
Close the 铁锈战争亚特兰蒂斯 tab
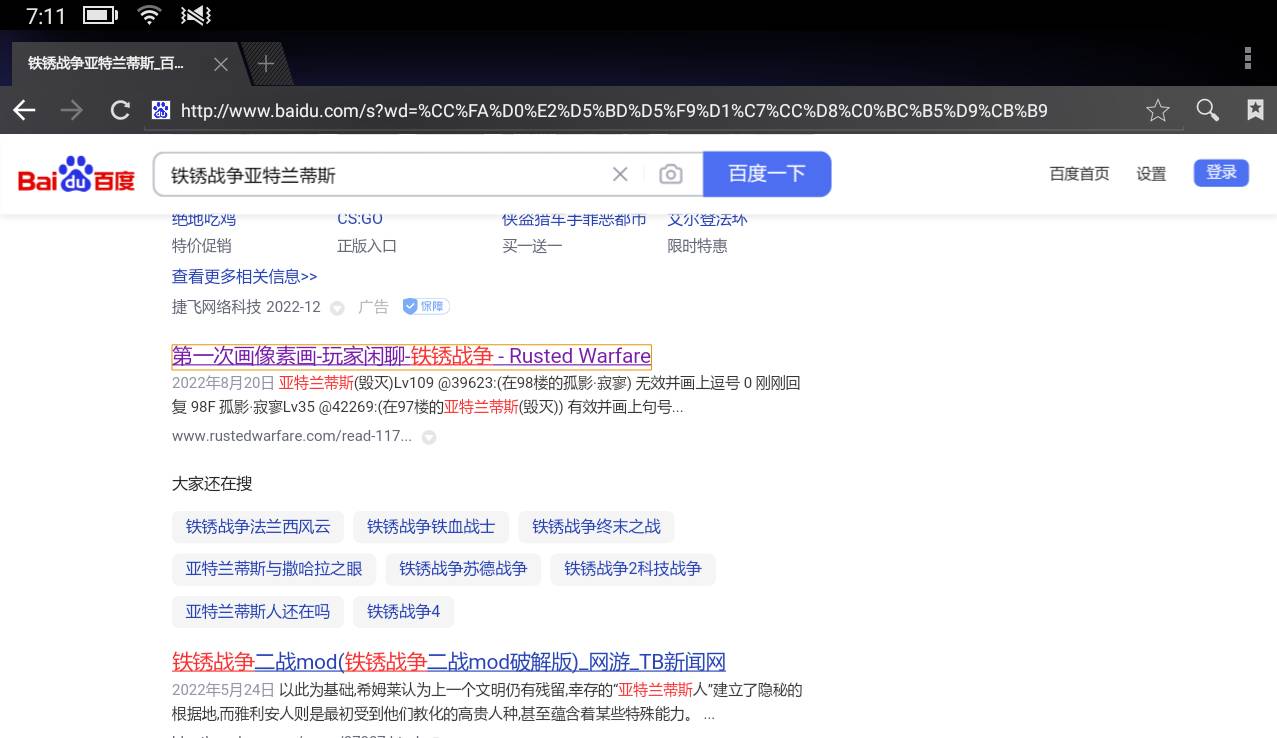pyautogui.click(x=221, y=64)
